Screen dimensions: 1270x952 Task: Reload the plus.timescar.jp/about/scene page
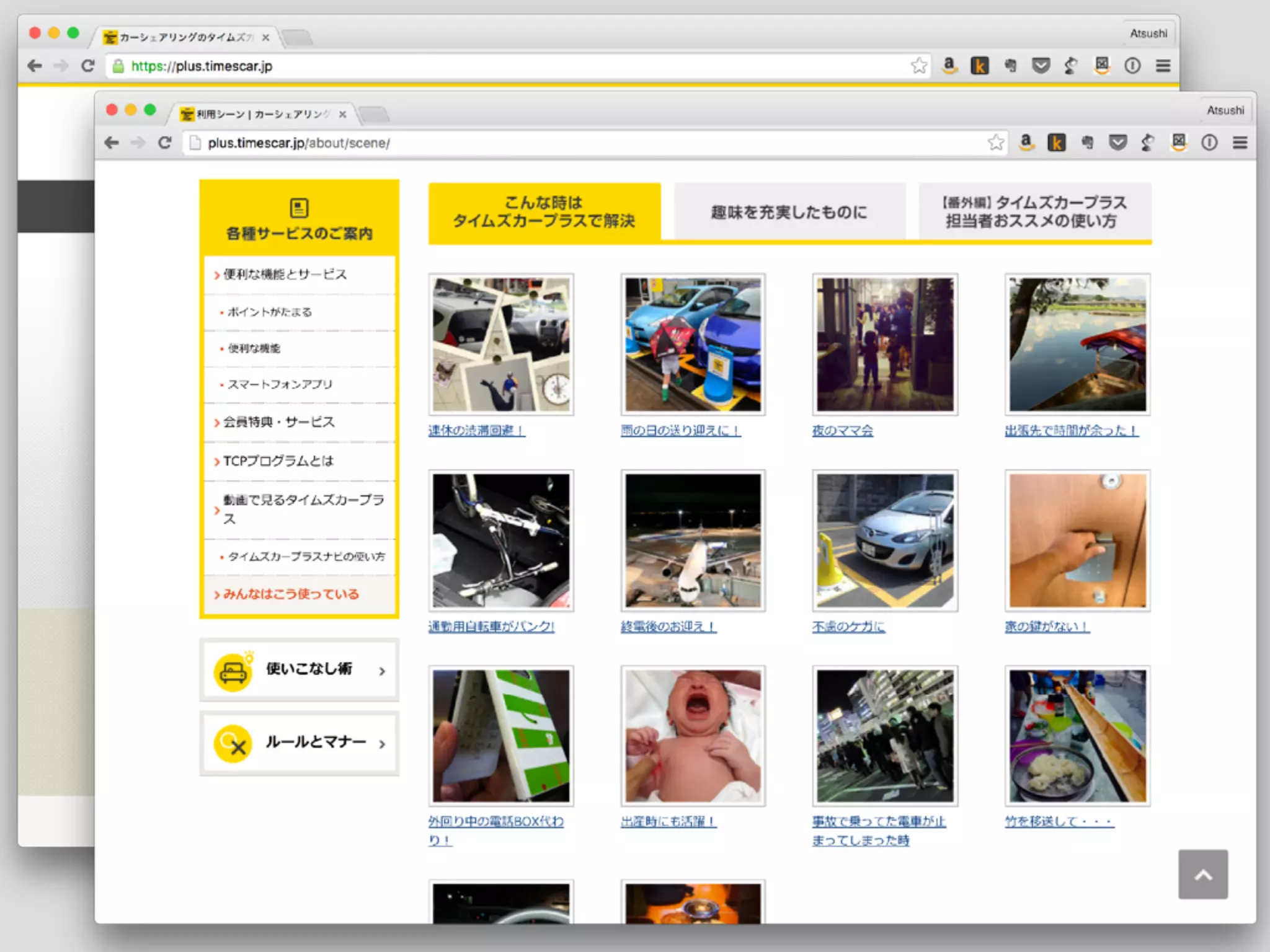click(x=164, y=143)
